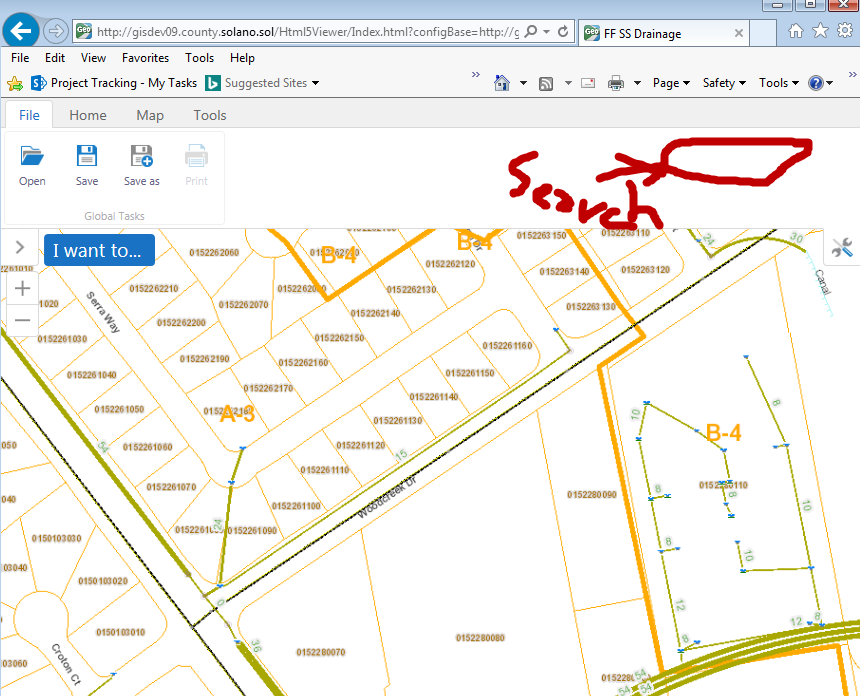Image resolution: width=860 pixels, height=696 pixels.
Task: Click the browser Back arrow button
Action: click(20, 31)
